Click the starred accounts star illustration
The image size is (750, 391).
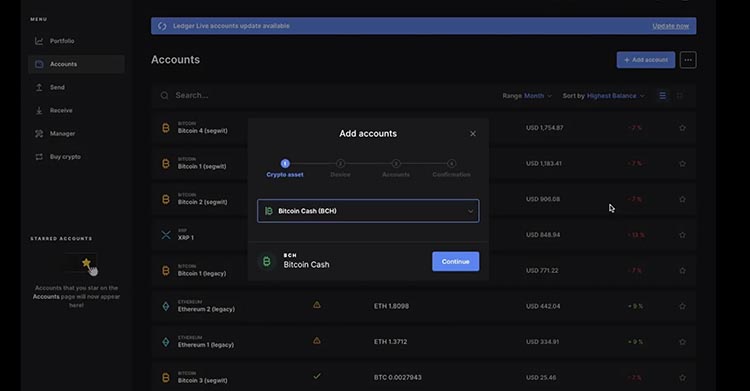(86, 263)
